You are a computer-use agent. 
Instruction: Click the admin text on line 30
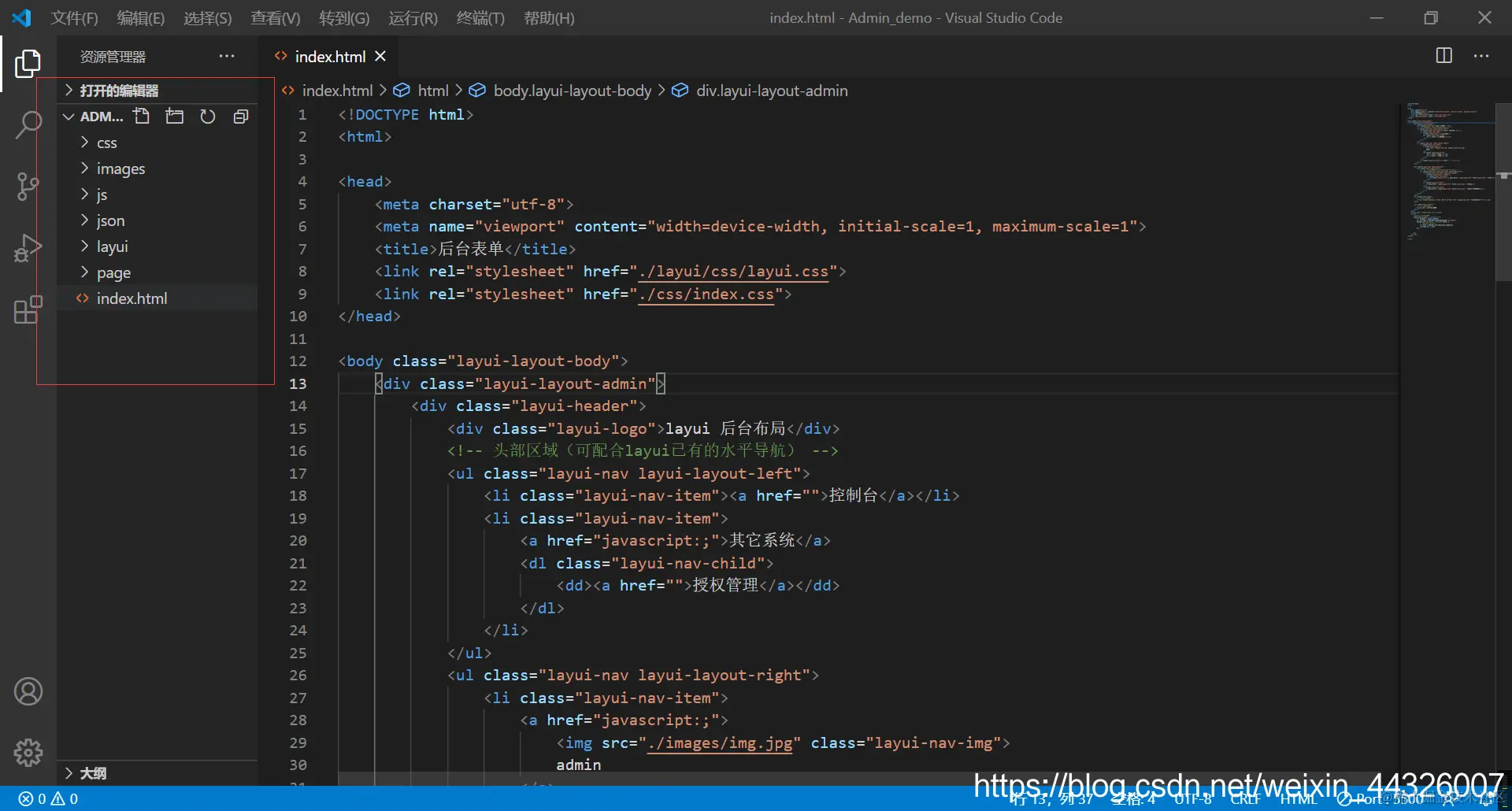click(x=579, y=765)
